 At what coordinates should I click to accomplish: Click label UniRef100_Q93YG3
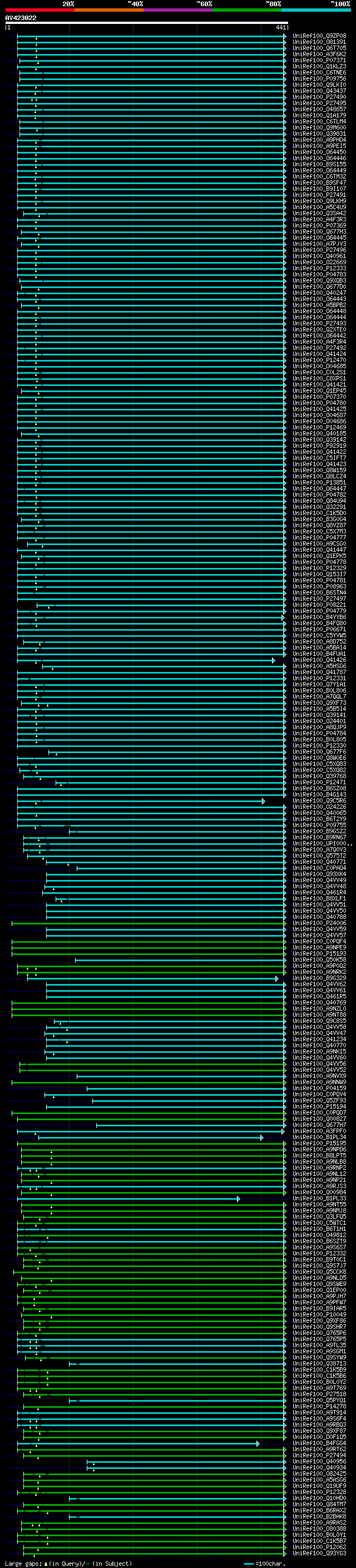[x=319, y=1553]
